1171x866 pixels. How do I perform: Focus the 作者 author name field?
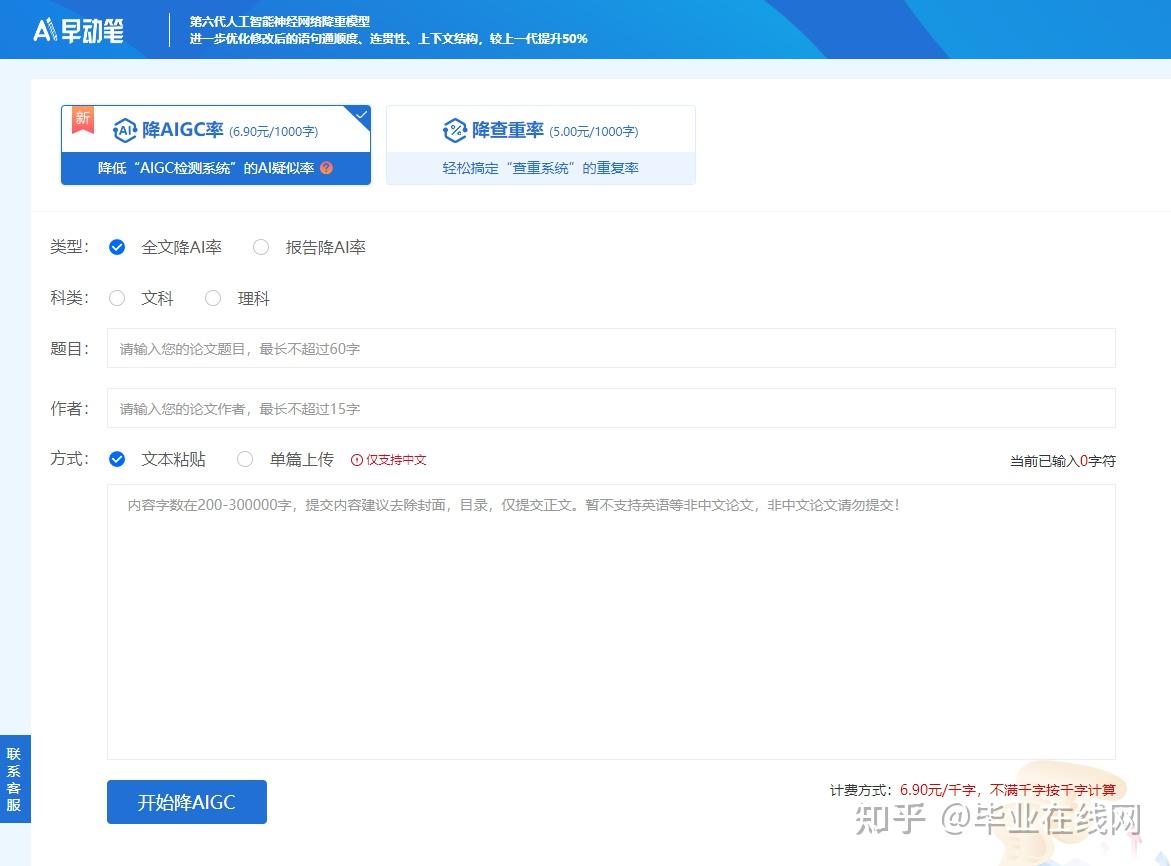tap(611, 408)
